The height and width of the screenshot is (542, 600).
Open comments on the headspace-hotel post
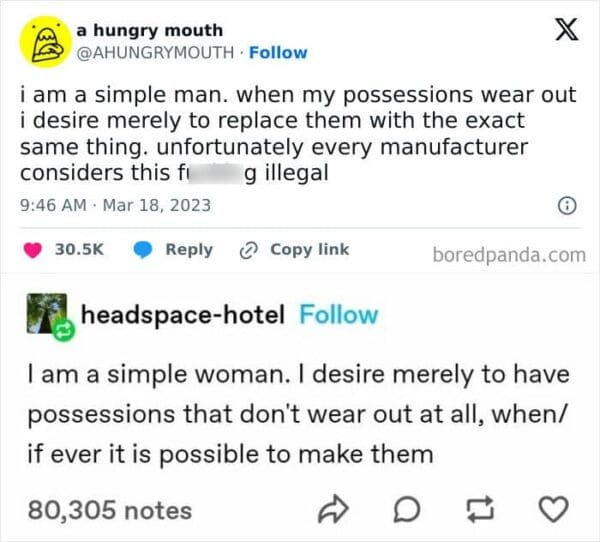(x=407, y=509)
